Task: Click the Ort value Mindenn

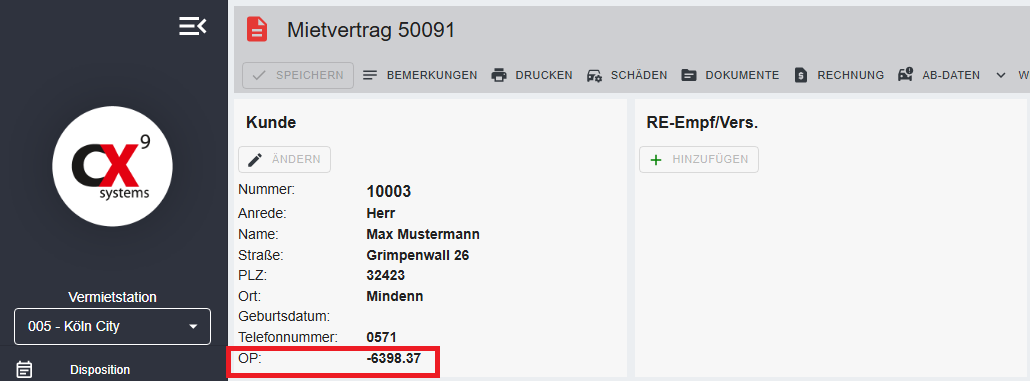Action: click(x=395, y=296)
